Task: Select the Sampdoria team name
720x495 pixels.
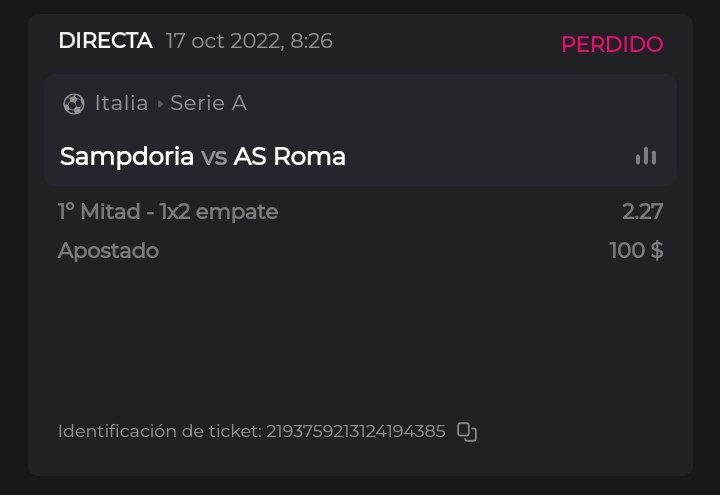Action: coord(126,157)
